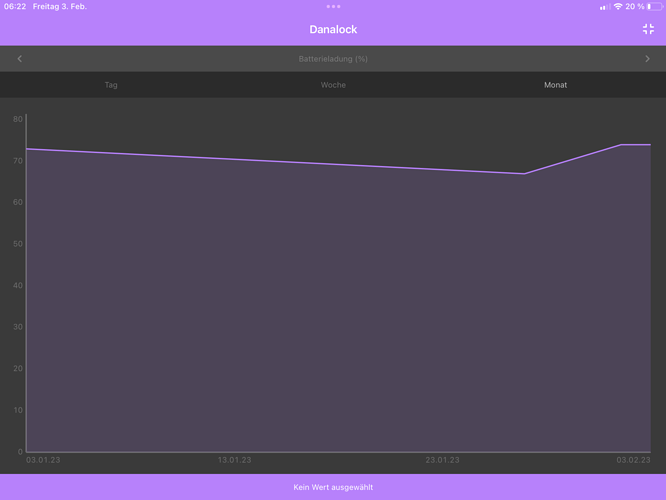Tap the Danalock header title
The image size is (666, 500).
(333, 29)
